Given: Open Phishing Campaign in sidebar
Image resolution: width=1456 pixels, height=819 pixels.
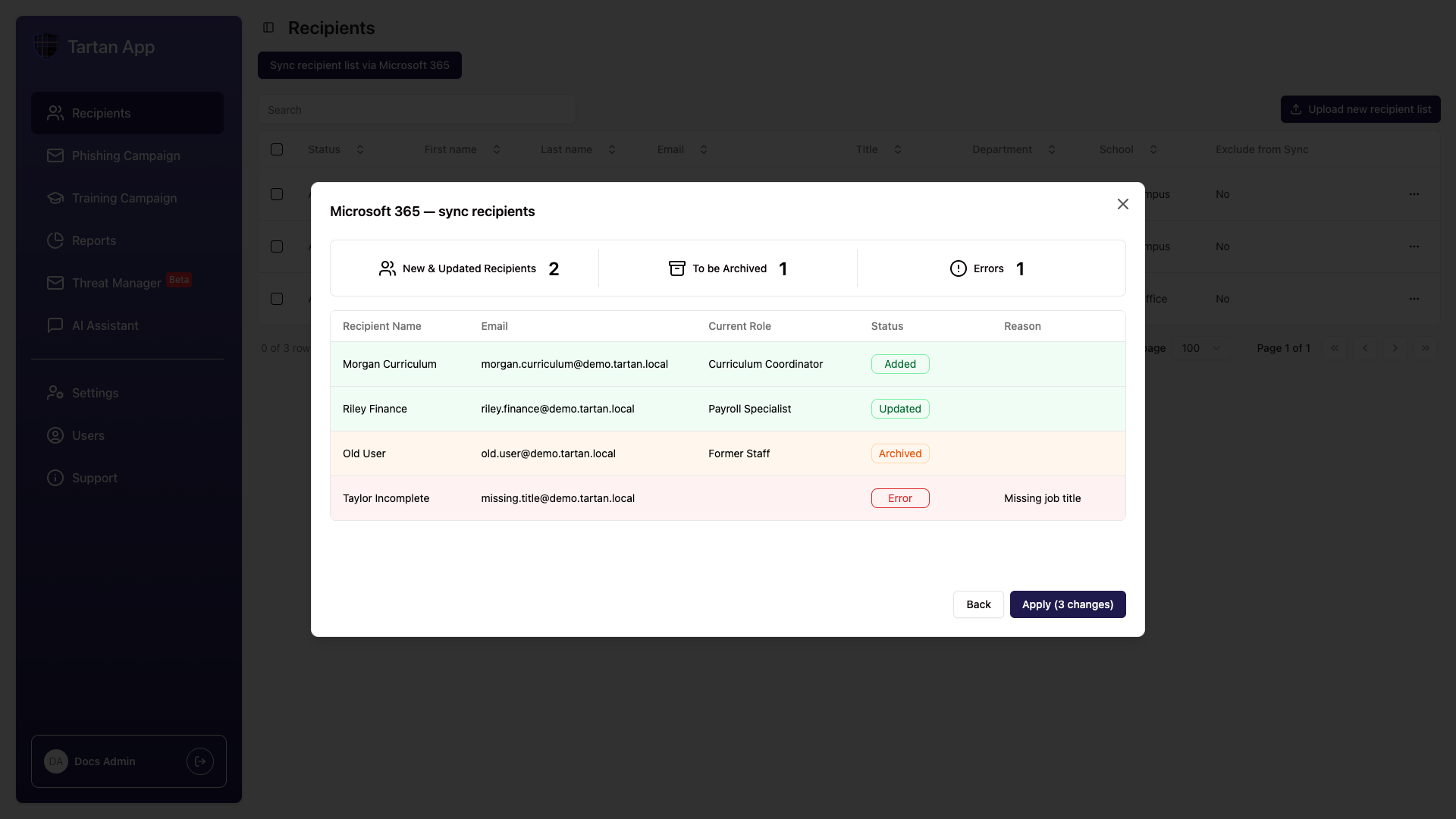Looking at the screenshot, I should coord(127,155).
